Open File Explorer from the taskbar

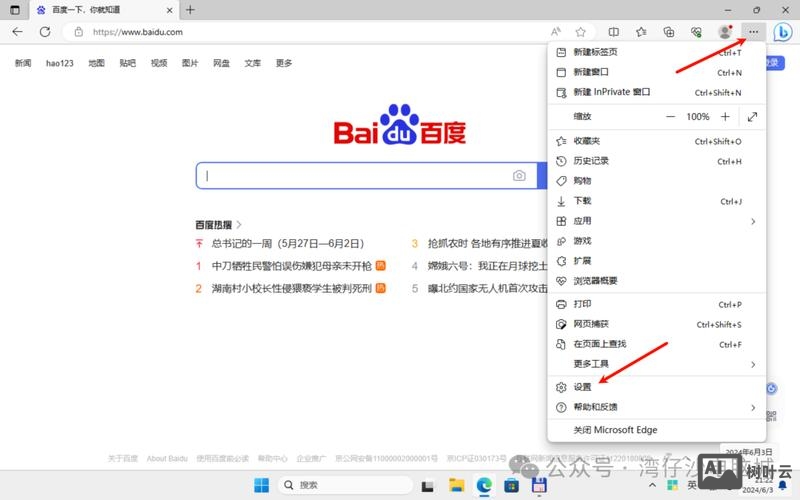click(456, 485)
